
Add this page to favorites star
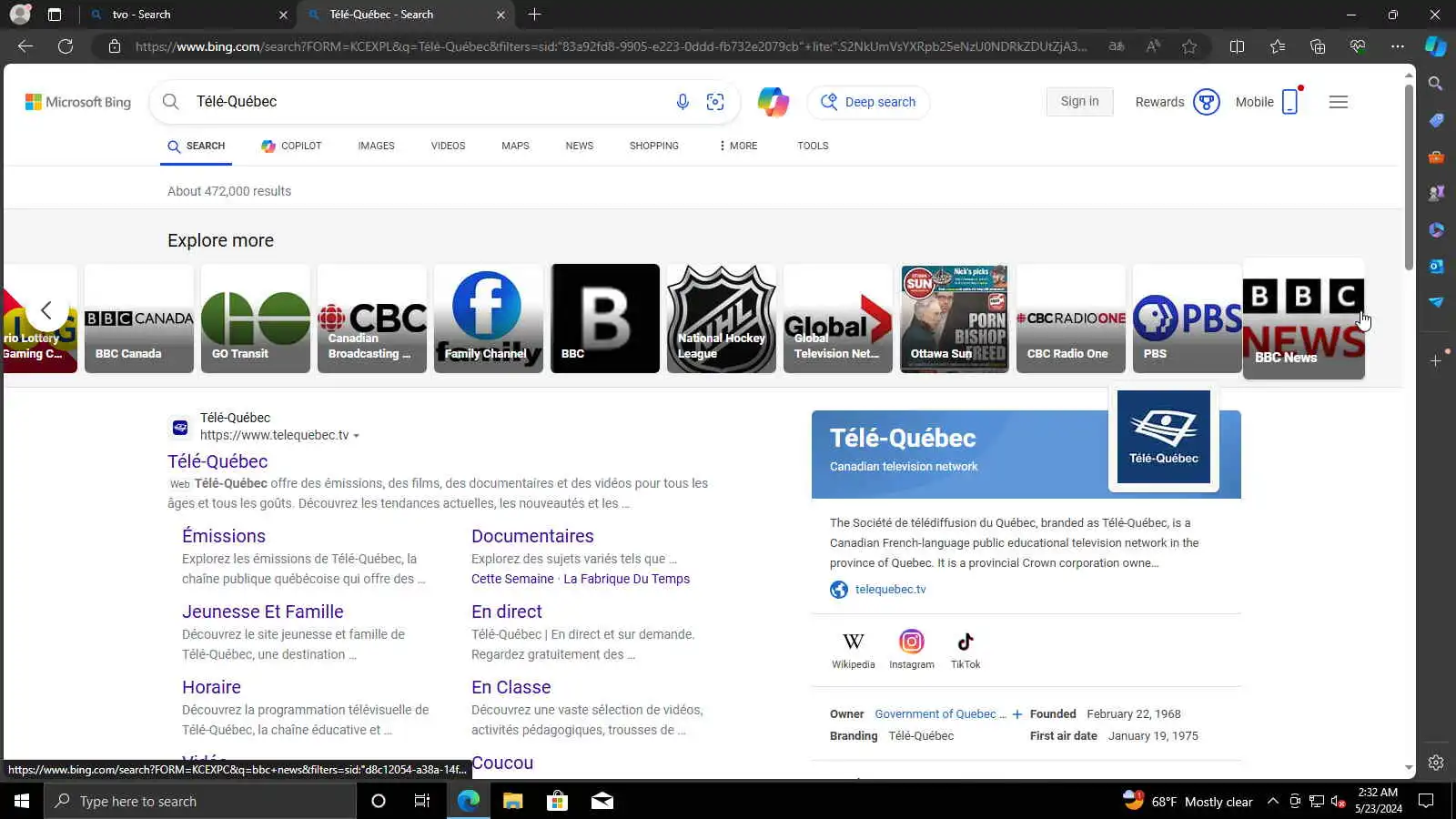[x=1189, y=46]
